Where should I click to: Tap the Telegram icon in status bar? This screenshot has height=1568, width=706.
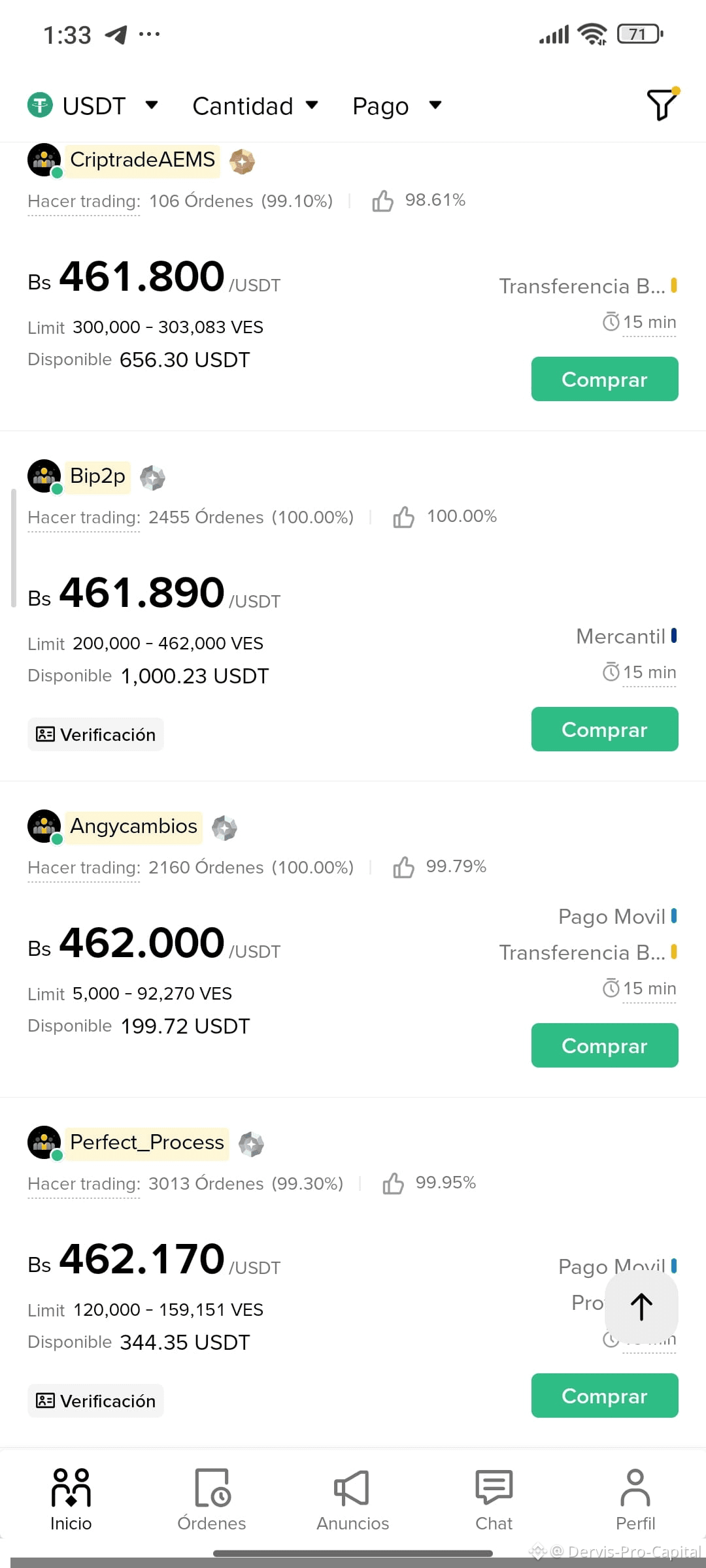point(116,35)
